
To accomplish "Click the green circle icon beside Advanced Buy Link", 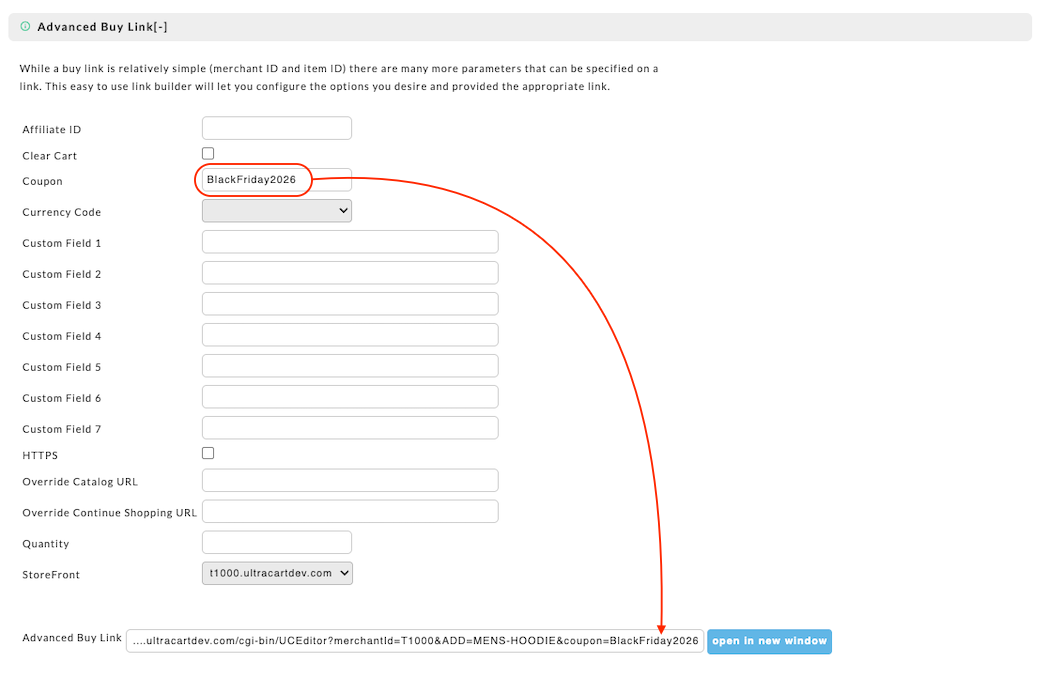I will 25,27.
